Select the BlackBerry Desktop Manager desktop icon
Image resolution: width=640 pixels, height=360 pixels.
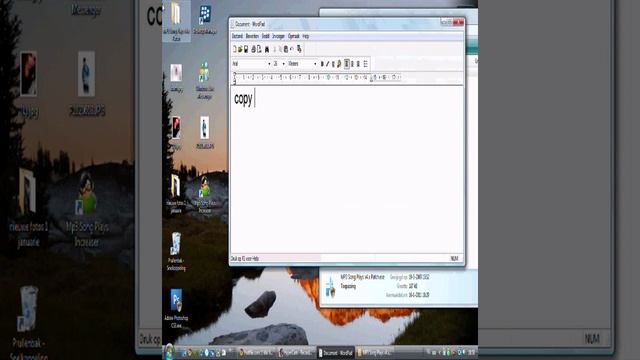point(205,19)
